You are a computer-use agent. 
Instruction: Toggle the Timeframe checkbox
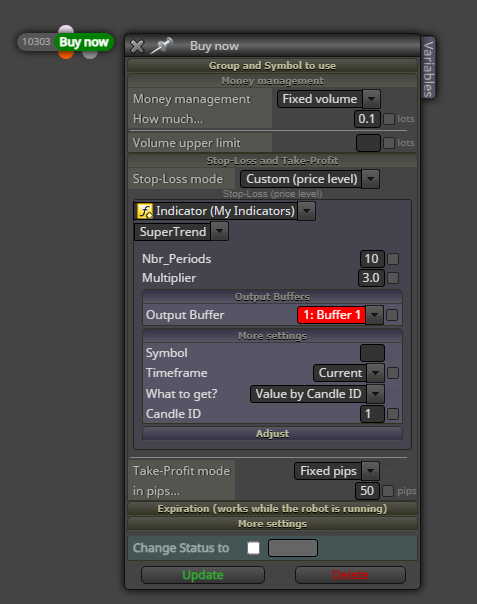click(393, 373)
